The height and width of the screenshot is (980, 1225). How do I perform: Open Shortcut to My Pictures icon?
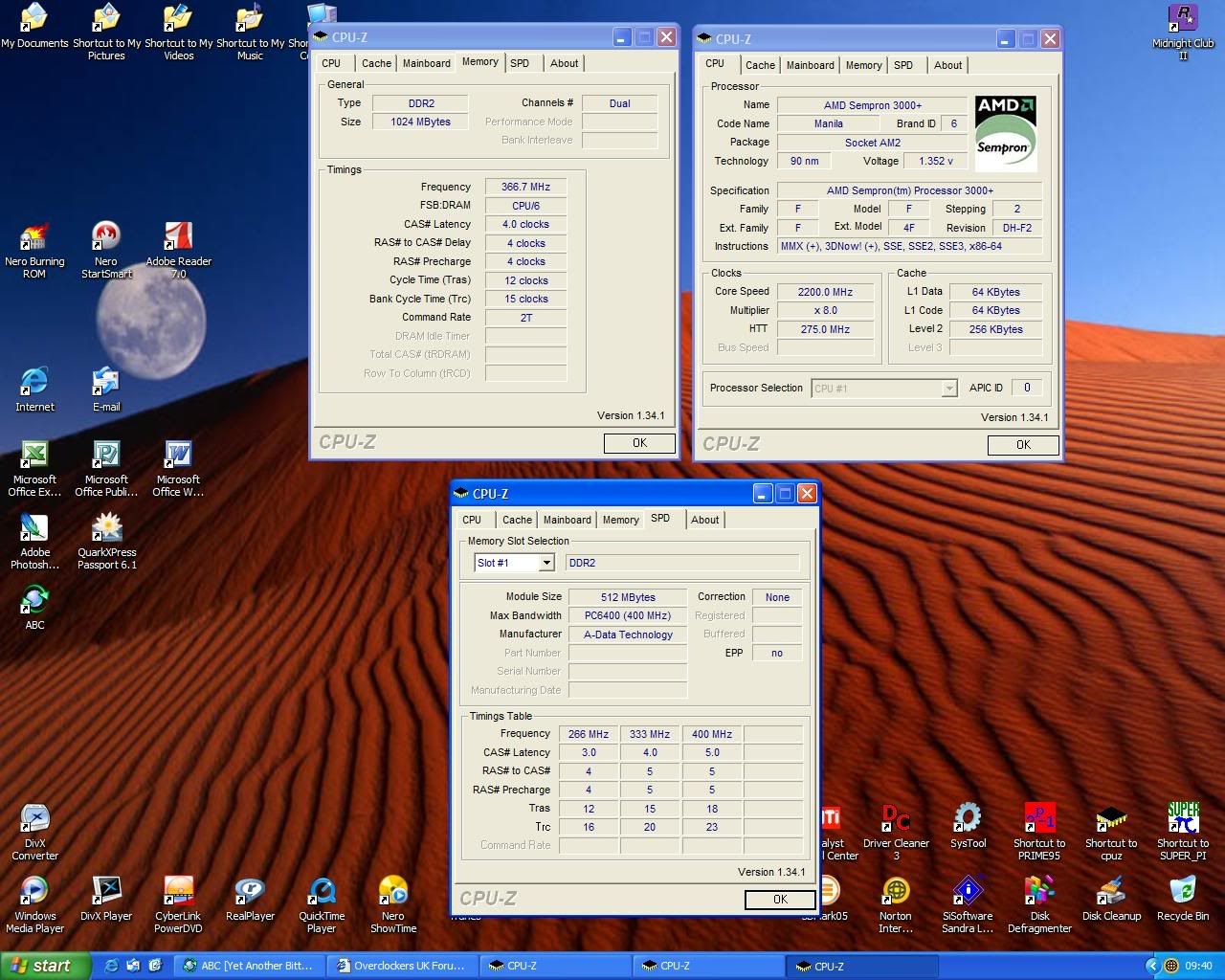pyautogui.click(x=106, y=33)
